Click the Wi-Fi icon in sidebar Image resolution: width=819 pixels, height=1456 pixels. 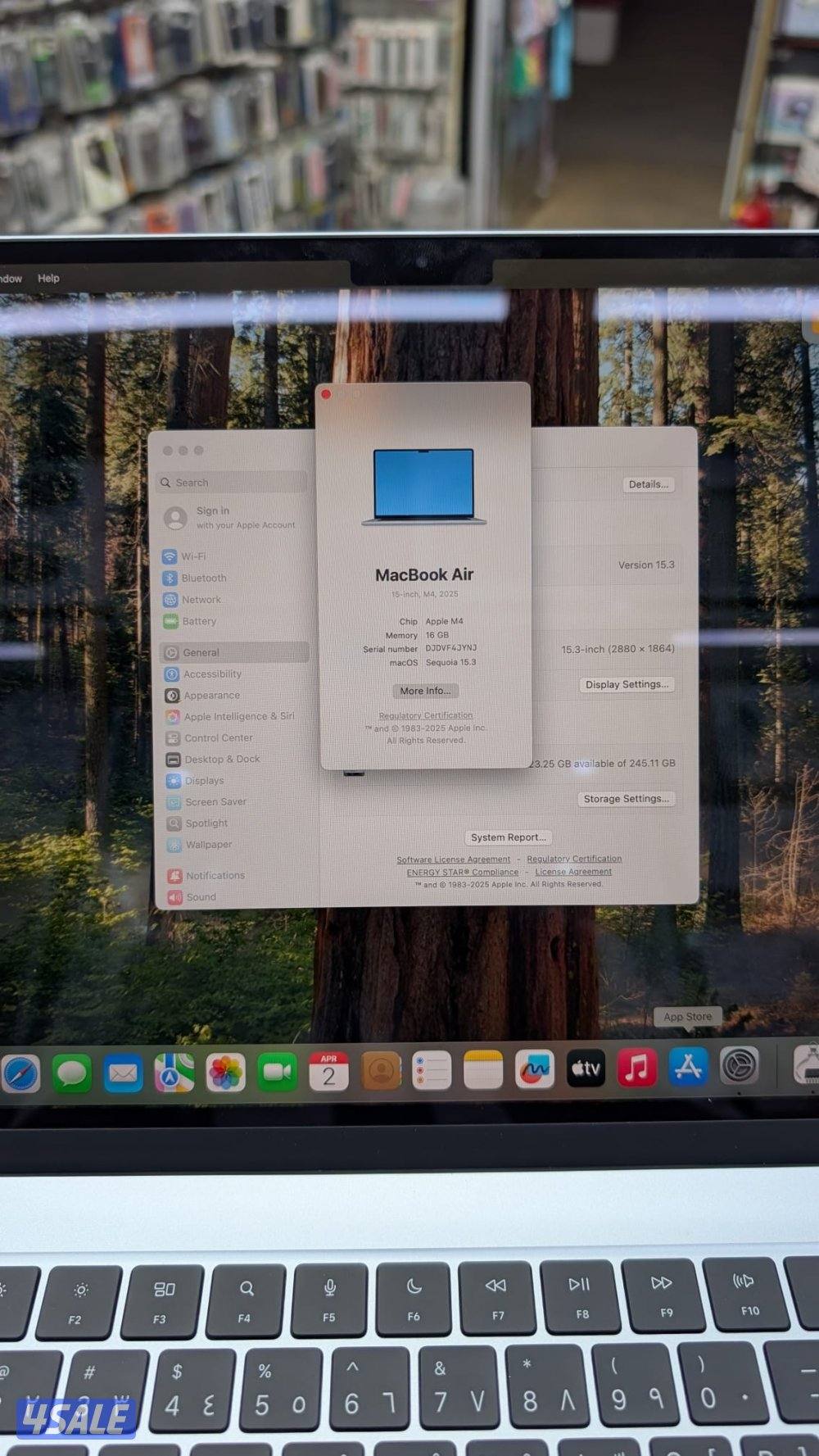pos(170,556)
